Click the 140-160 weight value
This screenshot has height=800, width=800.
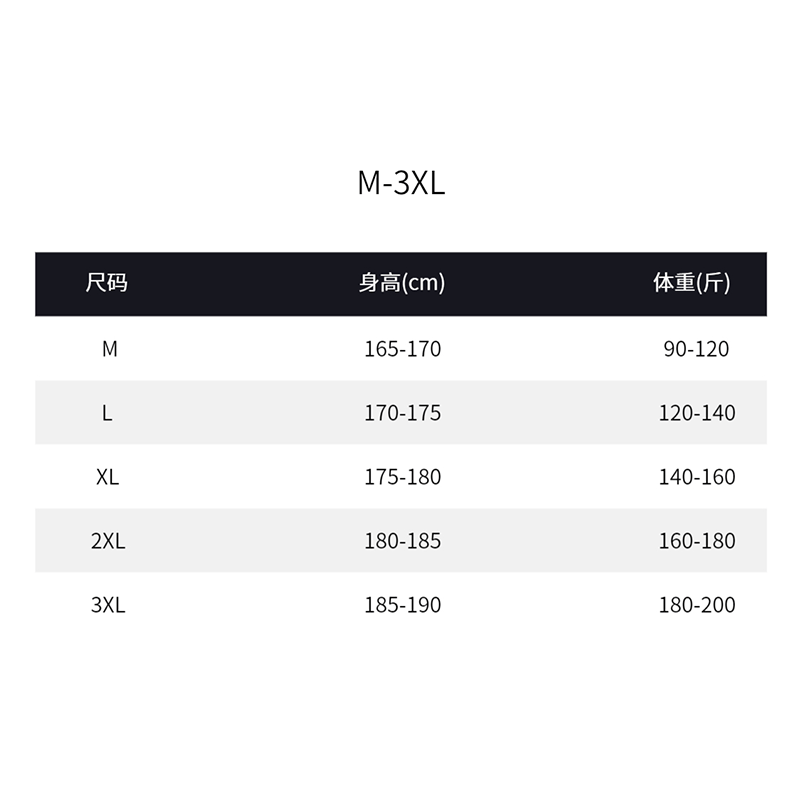(x=697, y=477)
